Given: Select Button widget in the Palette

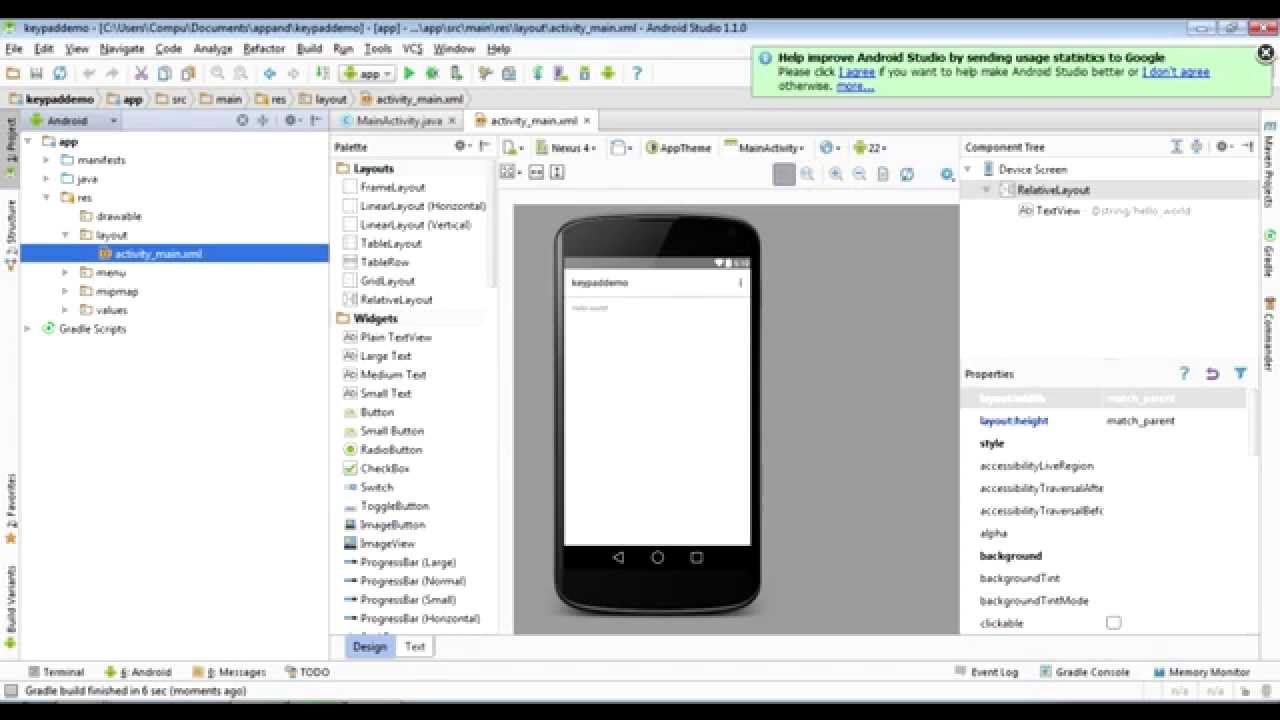Looking at the screenshot, I should 377,412.
